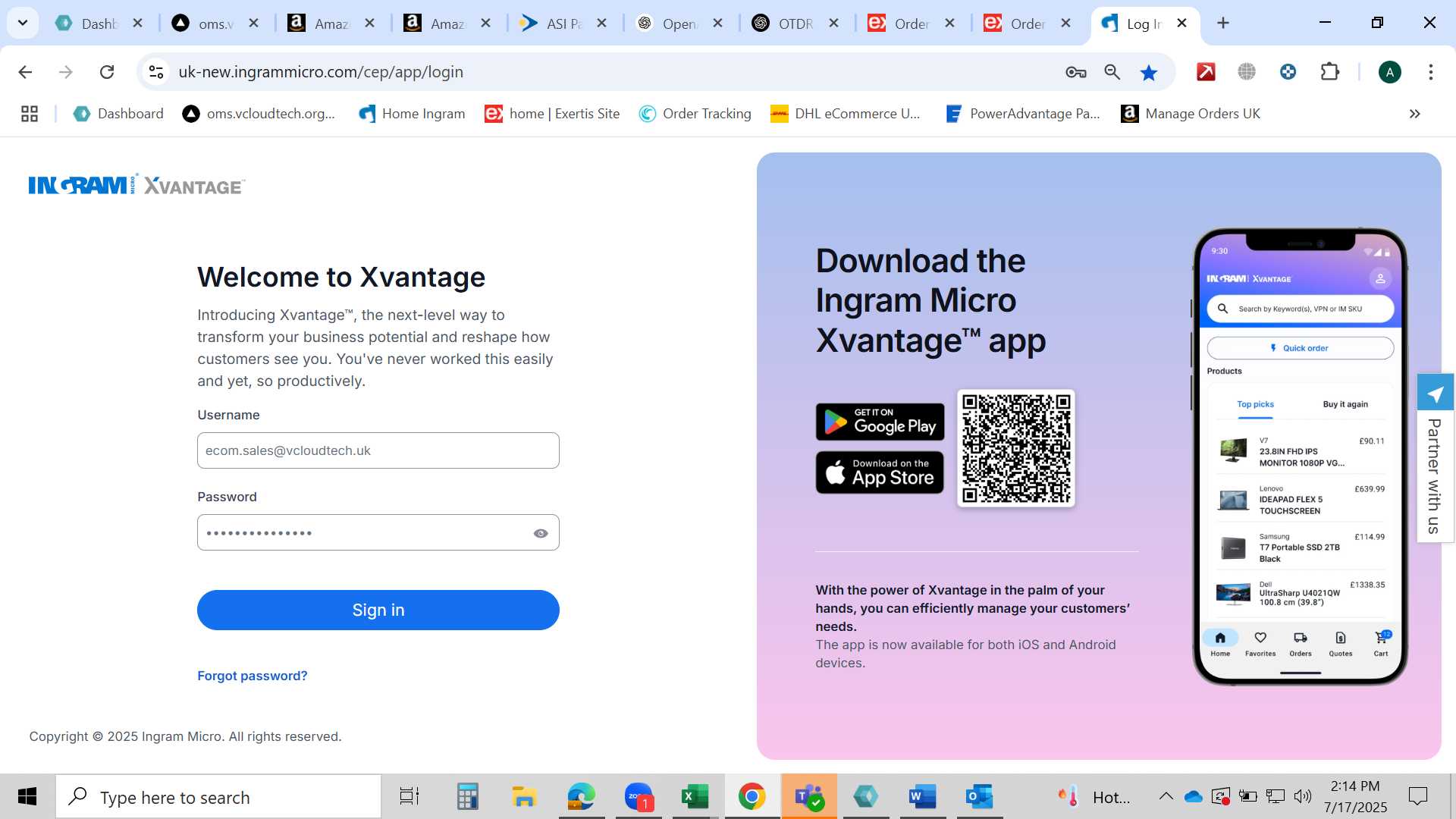This screenshot has height=819, width=1456.
Task: Click the zoom magnifier icon in address bar
Action: point(1112,72)
